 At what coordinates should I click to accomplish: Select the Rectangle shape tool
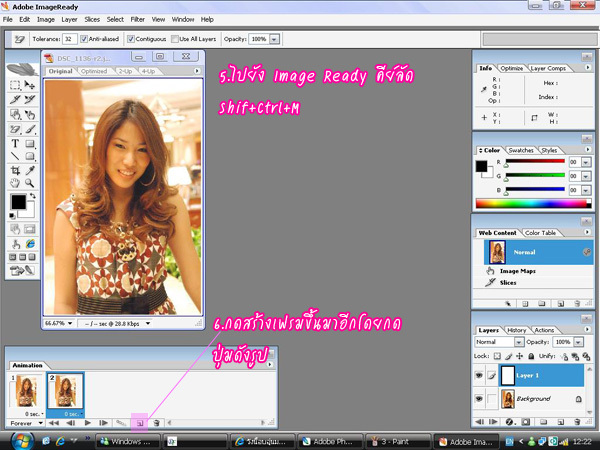pos(30,143)
